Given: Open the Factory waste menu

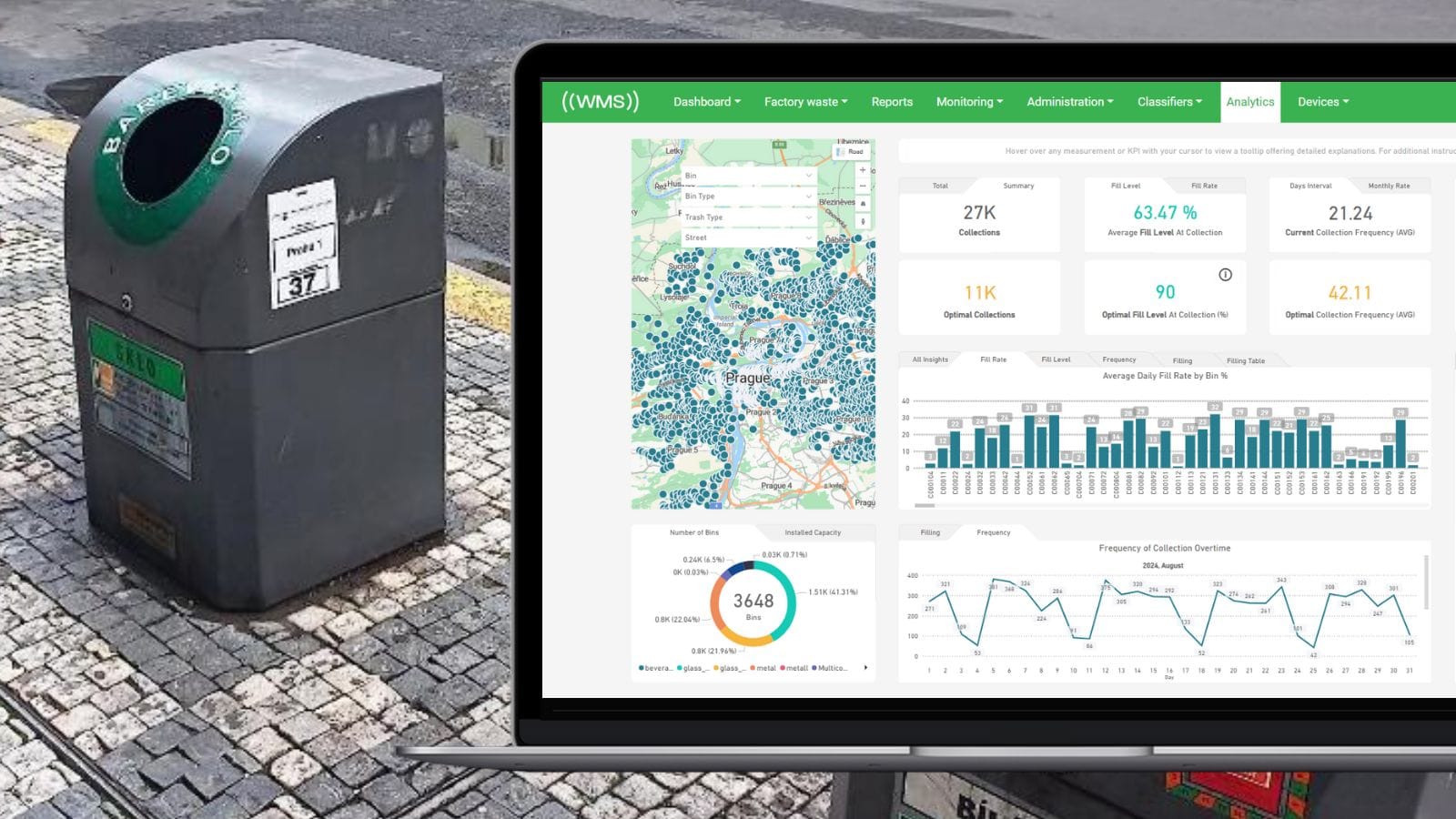Looking at the screenshot, I should click(x=805, y=102).
